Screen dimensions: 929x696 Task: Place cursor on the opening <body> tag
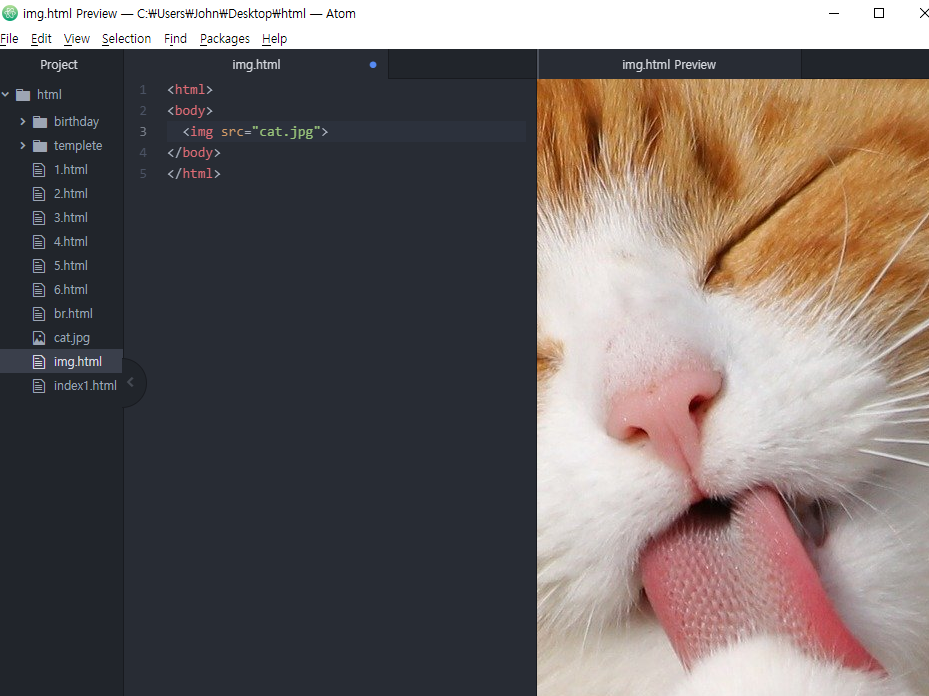pos(190,111)
